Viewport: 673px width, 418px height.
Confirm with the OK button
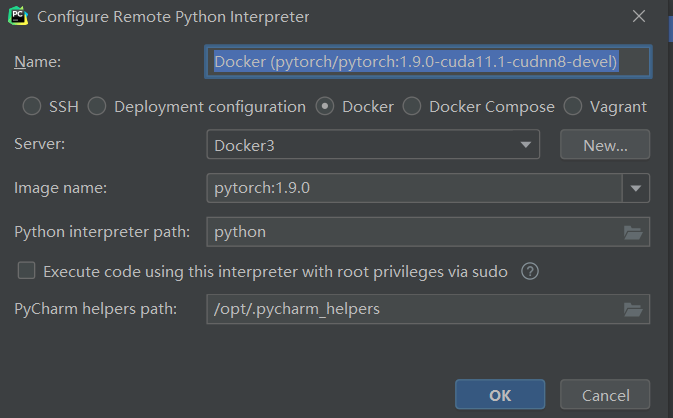pos(500,395)
